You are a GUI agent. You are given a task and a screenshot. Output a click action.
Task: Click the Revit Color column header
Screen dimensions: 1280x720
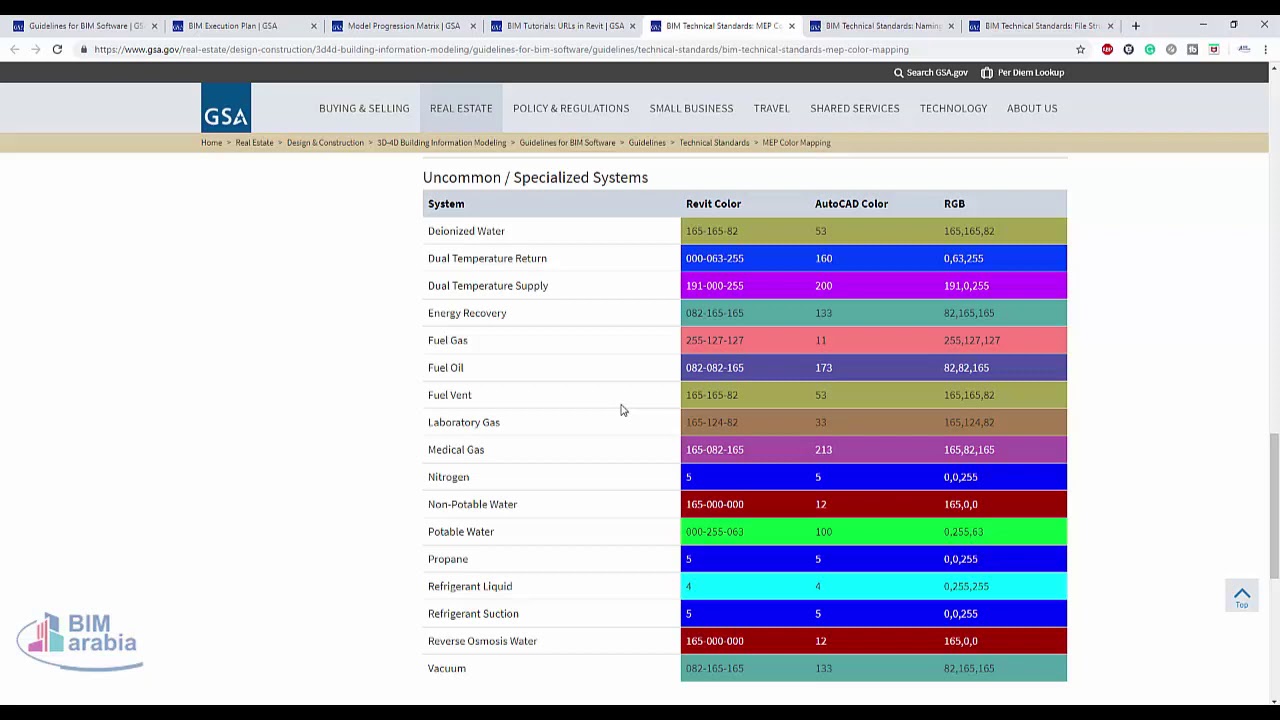coord(713,204)
